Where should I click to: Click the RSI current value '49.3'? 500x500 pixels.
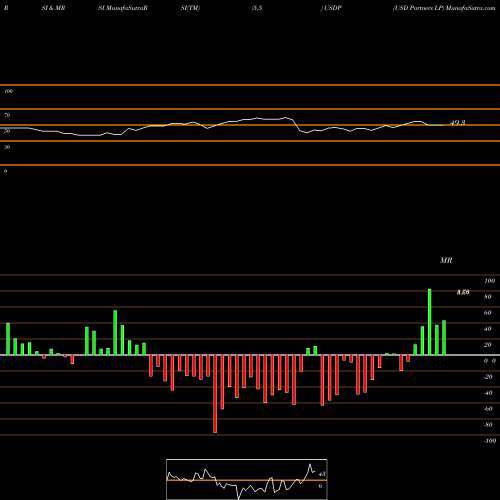click(x=458, y=123)
